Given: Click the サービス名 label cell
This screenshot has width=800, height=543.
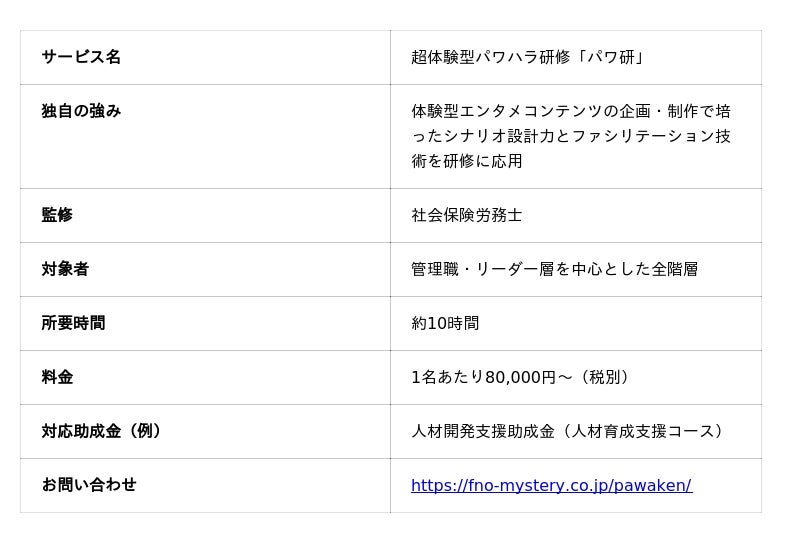Looking at the screenshot, I should click(x=81, y=57).
